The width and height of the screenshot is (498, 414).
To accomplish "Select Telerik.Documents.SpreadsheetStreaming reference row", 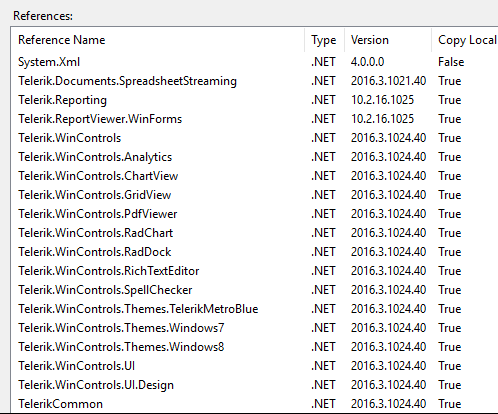I will click(x=254, y=81).
